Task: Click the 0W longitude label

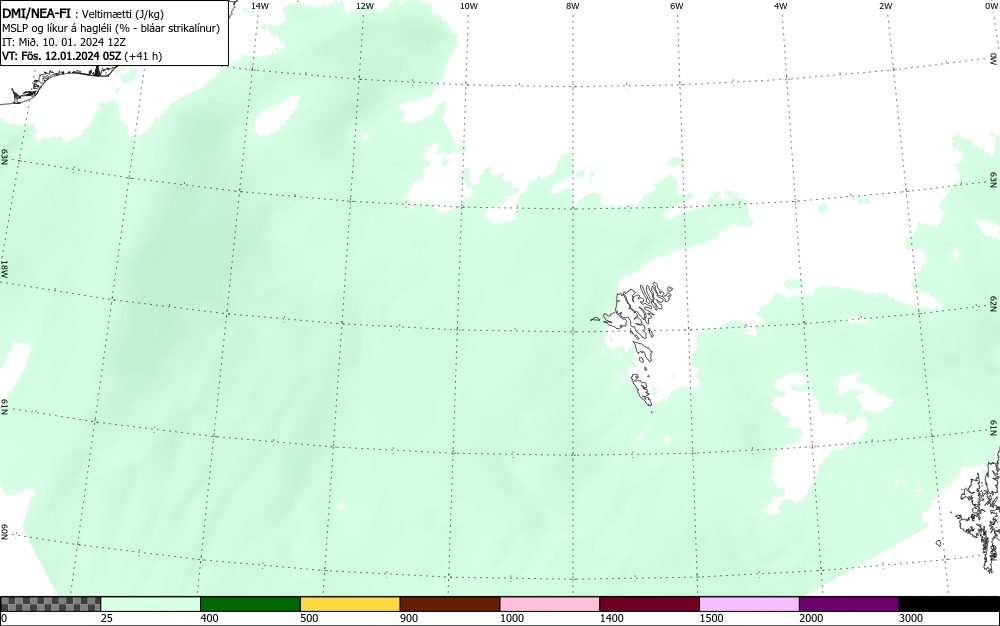Action: point(990,6)
